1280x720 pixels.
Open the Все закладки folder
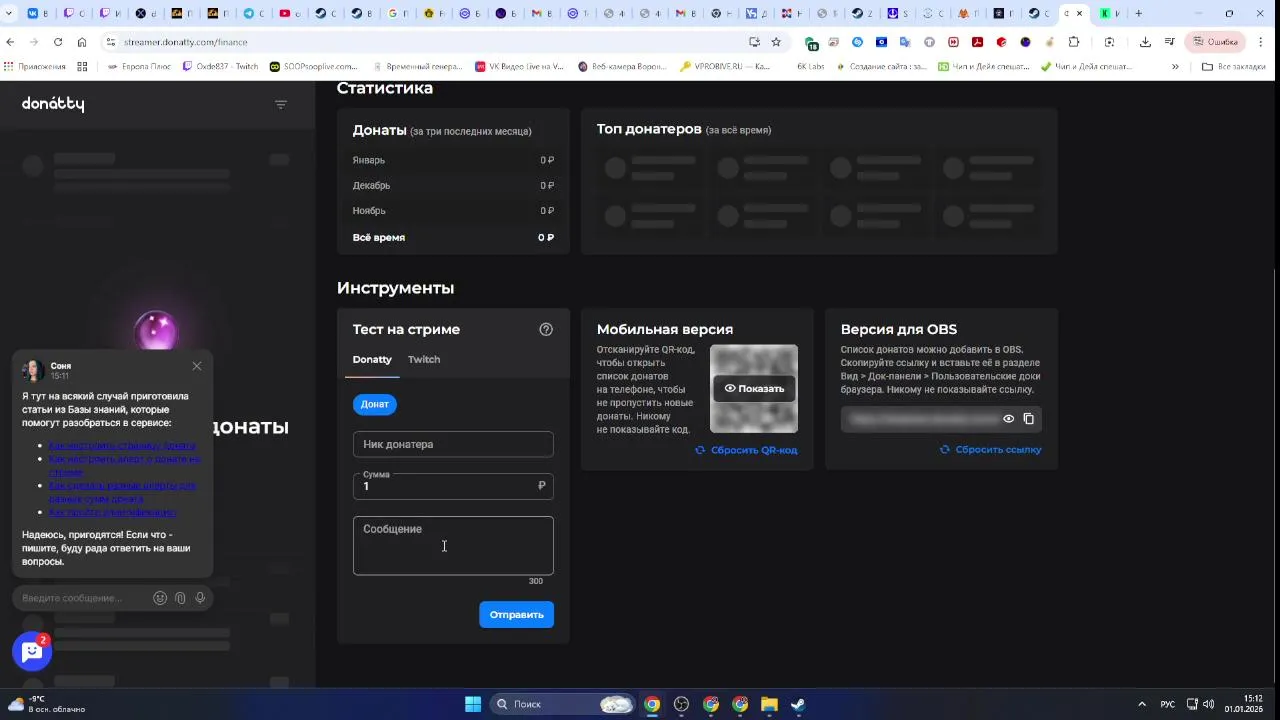pos(1234,66)
